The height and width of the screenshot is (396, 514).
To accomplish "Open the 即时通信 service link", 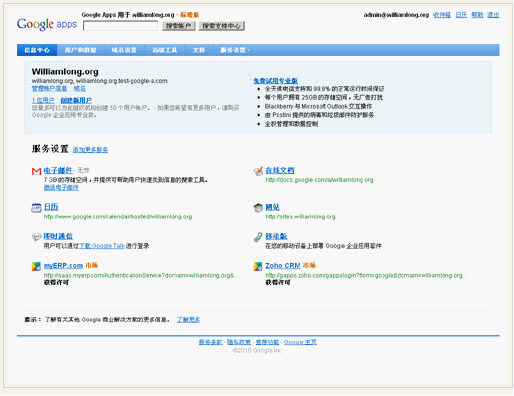I will [58, 236].
